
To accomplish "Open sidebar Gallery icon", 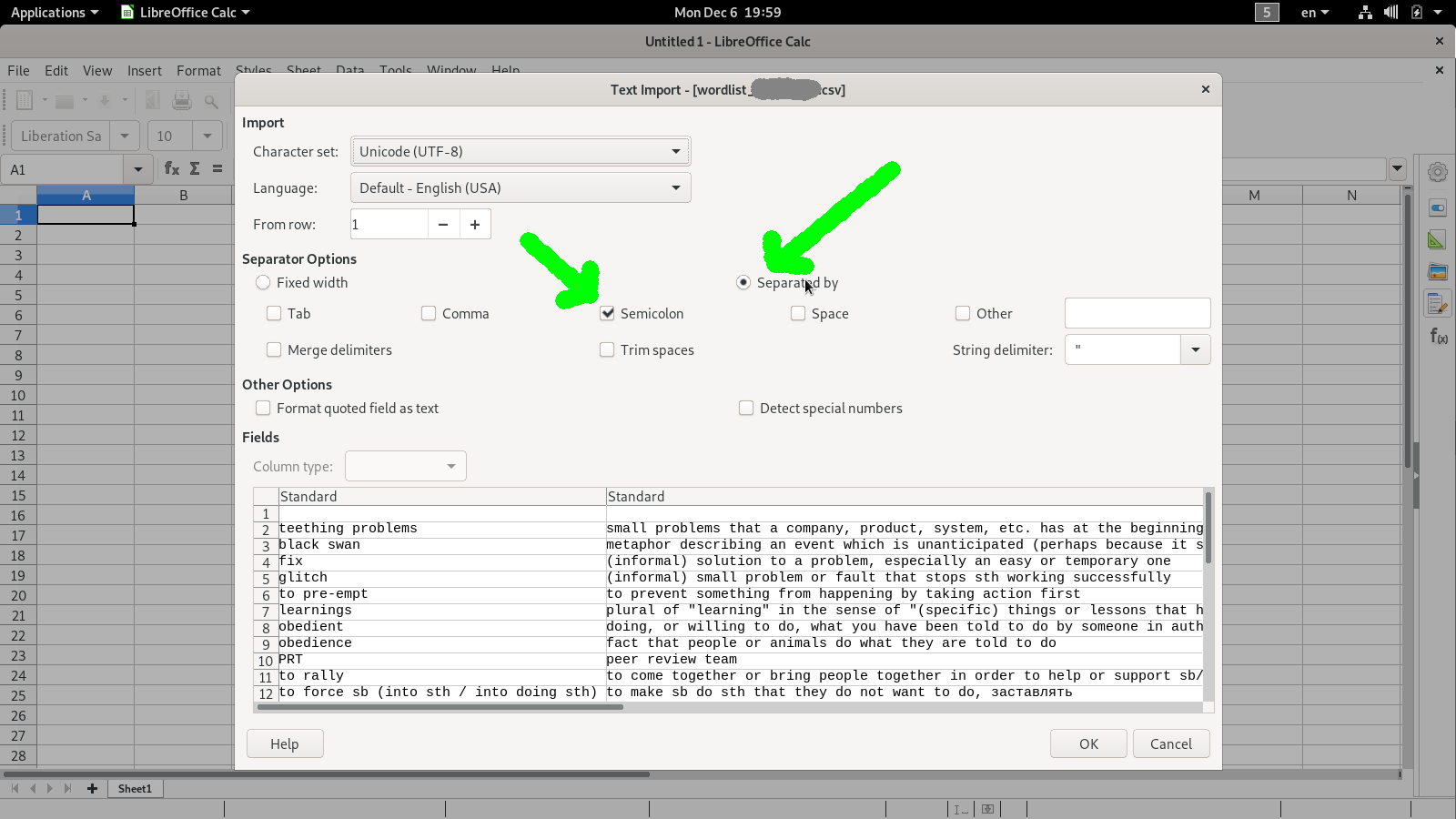I will [1437, 271].
